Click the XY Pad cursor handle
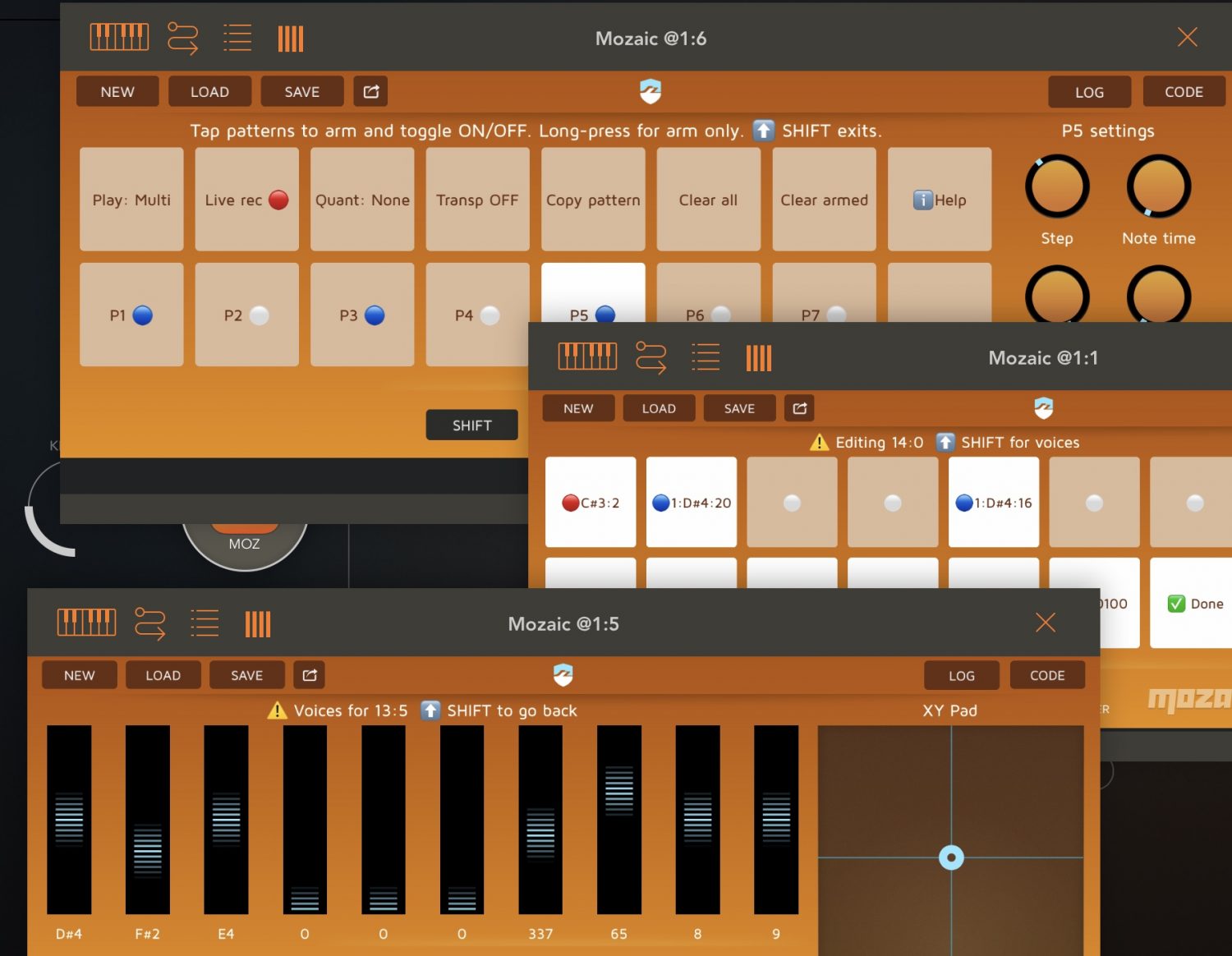1232x956 pixels. point(951,858)
